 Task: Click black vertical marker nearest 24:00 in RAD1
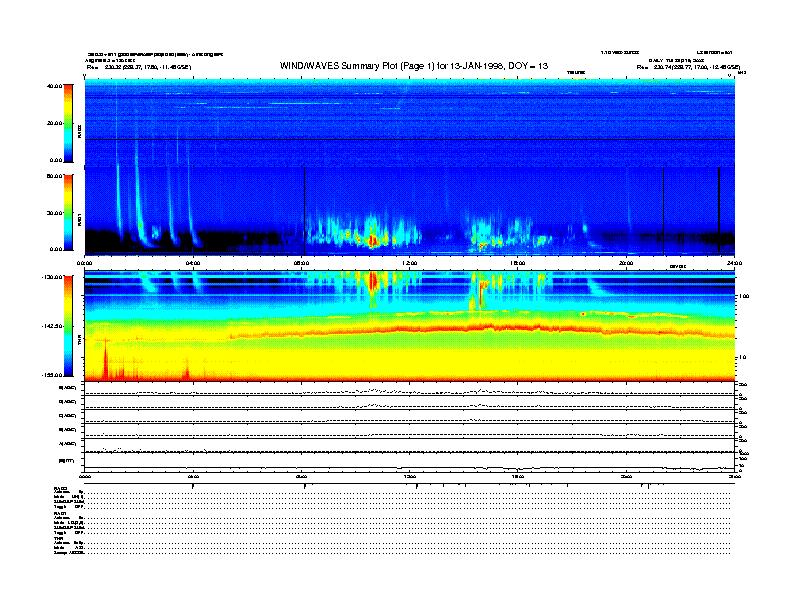point(719,211)
